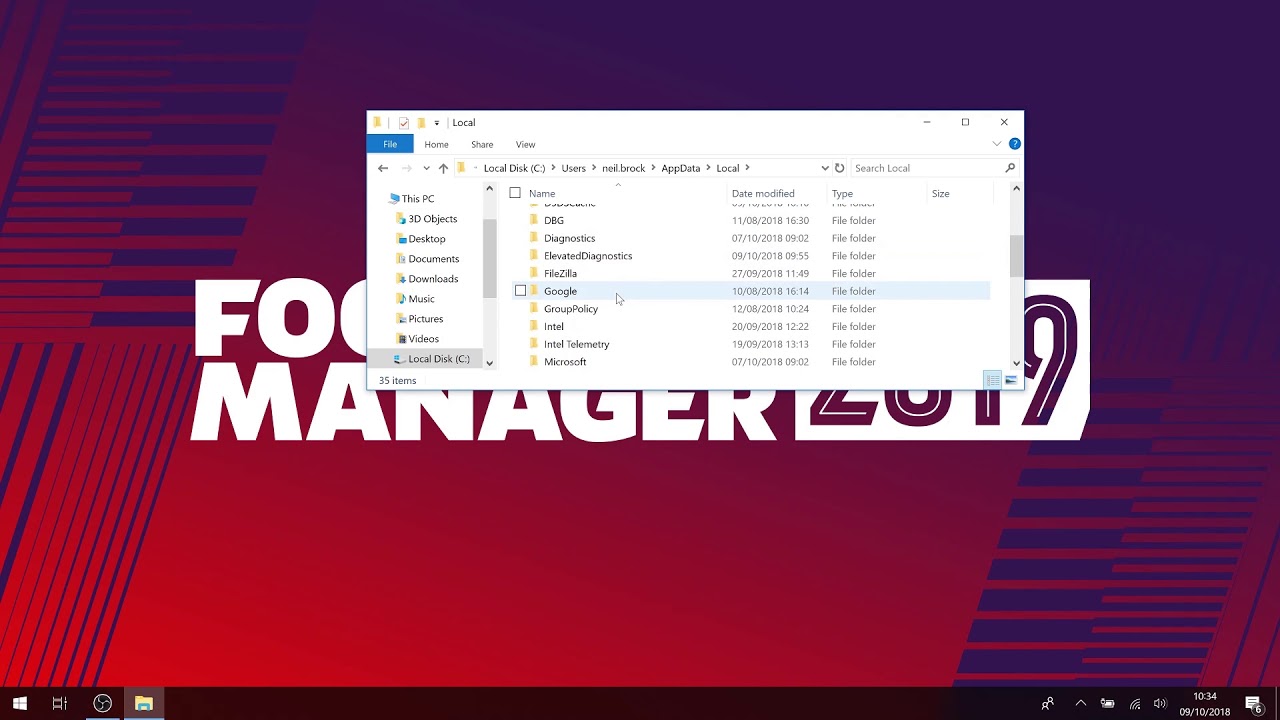Navigate to Users in address bar
Screen dimensions: 1280x720
tap(573, 168)
